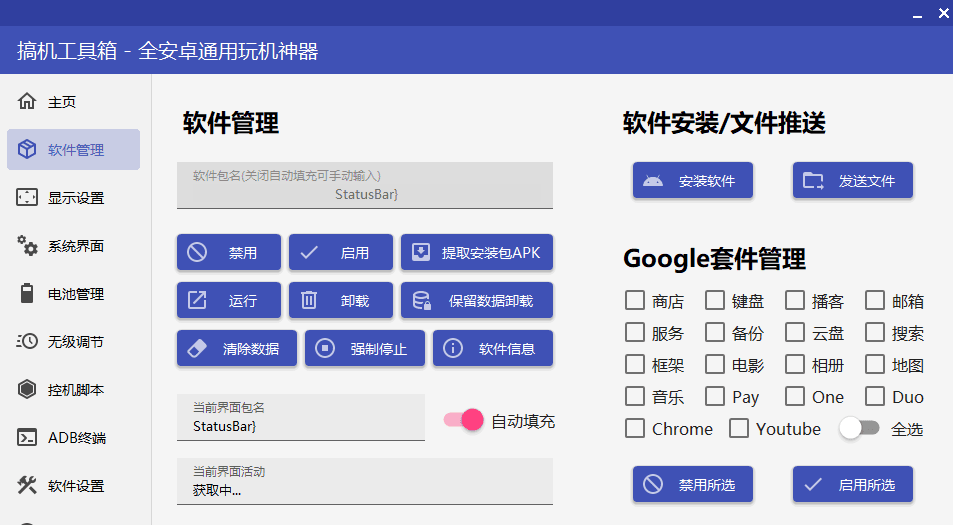
Task: Tick the Youtube checkbox
Action: point(739,428)
